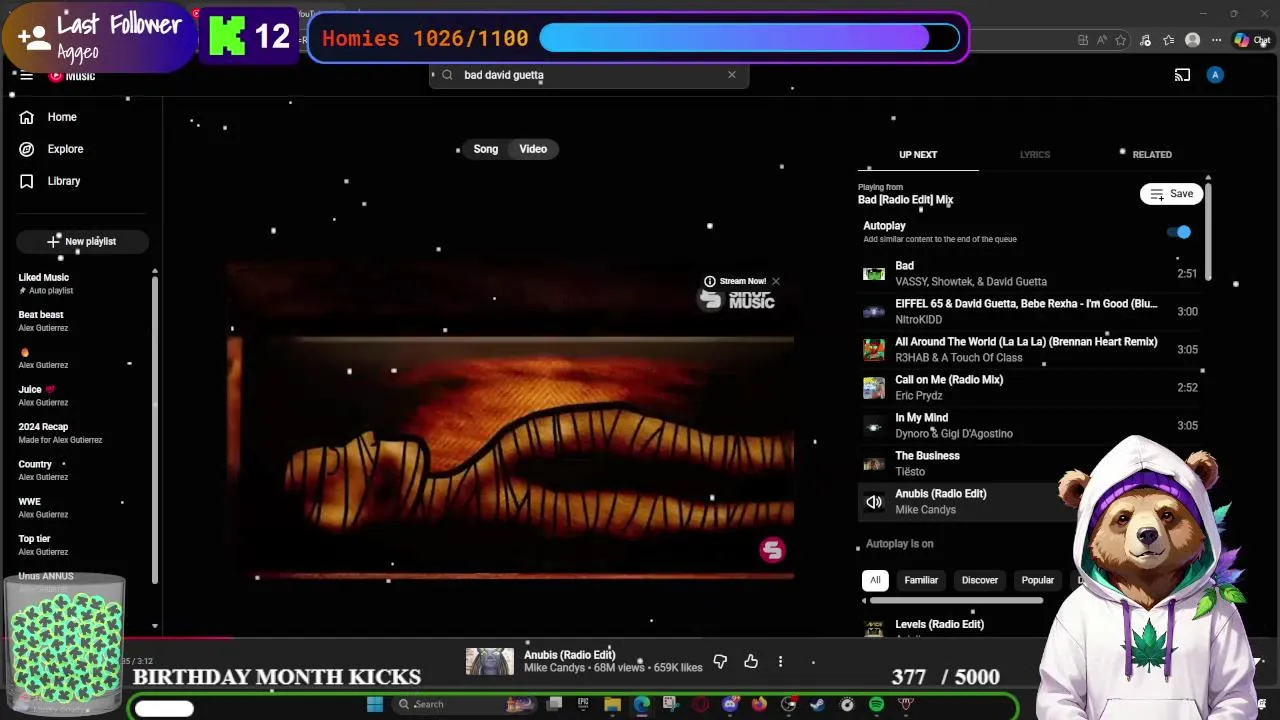
Task: Open the Library section
Action: point(50,181)
